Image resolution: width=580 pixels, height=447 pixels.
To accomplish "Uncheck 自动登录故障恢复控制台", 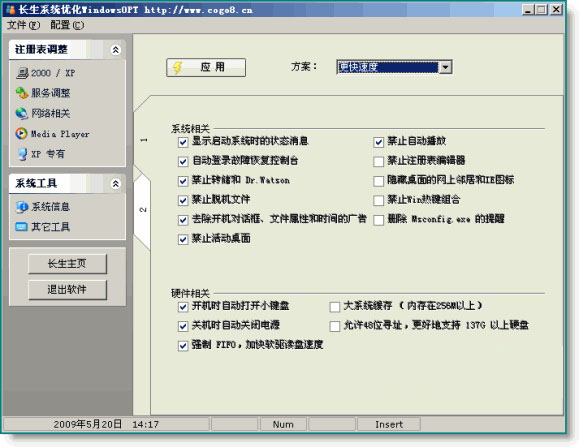I will point(183,161).
